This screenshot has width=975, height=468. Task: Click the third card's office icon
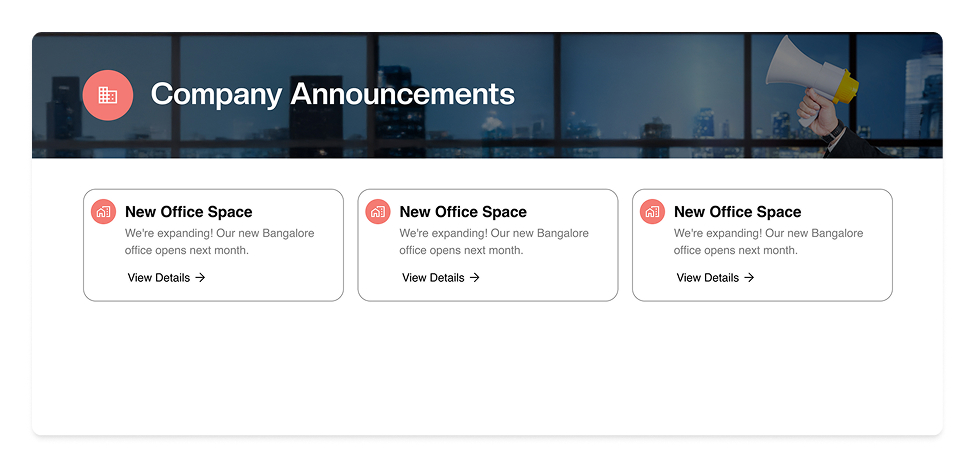click(652, 212)
